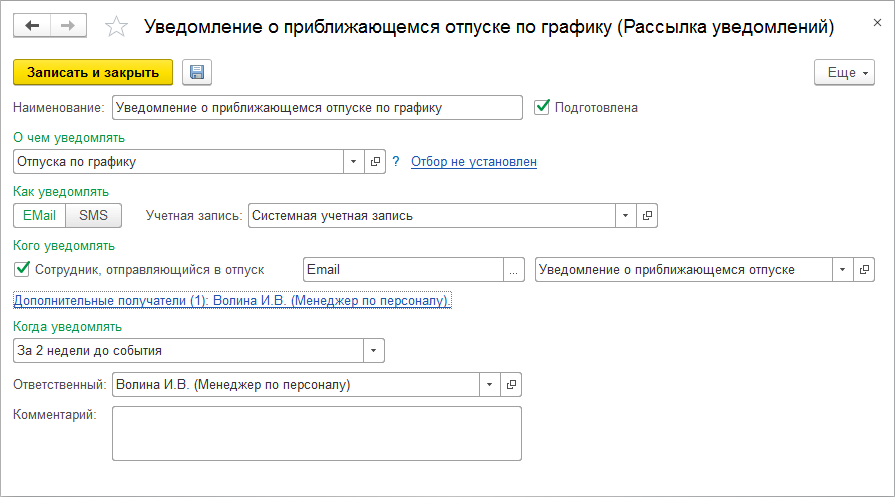Expand the 'Системная учетная запись' dropdown
The width and height of the screenshot is (895, 497).
click(x=625, y=215)
